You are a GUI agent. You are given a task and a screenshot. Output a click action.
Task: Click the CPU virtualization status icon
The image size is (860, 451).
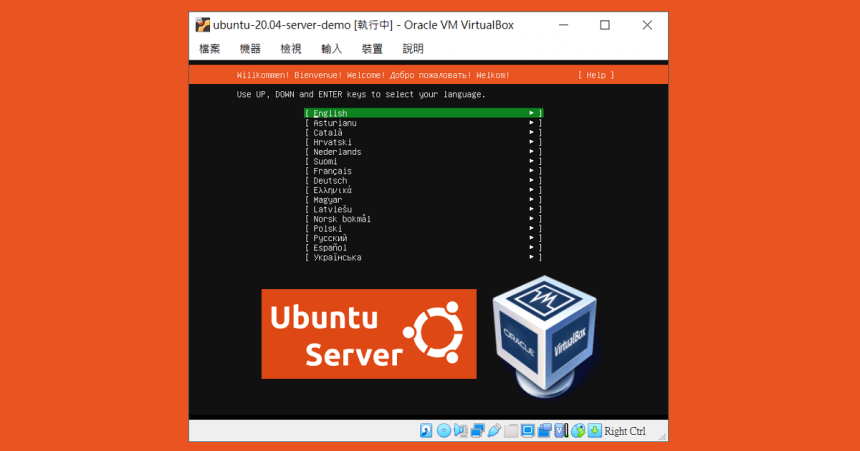click(x=561, y=431)
